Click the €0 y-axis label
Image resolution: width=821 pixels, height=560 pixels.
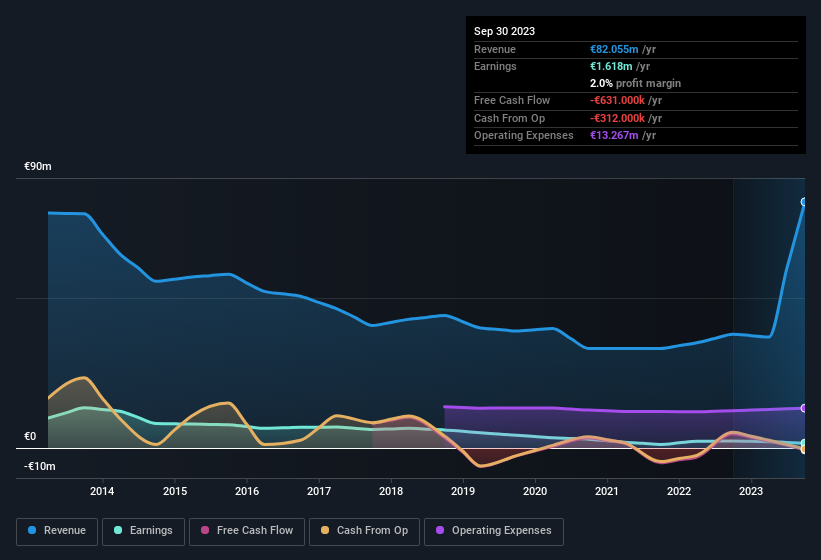(x=30, y=436)
